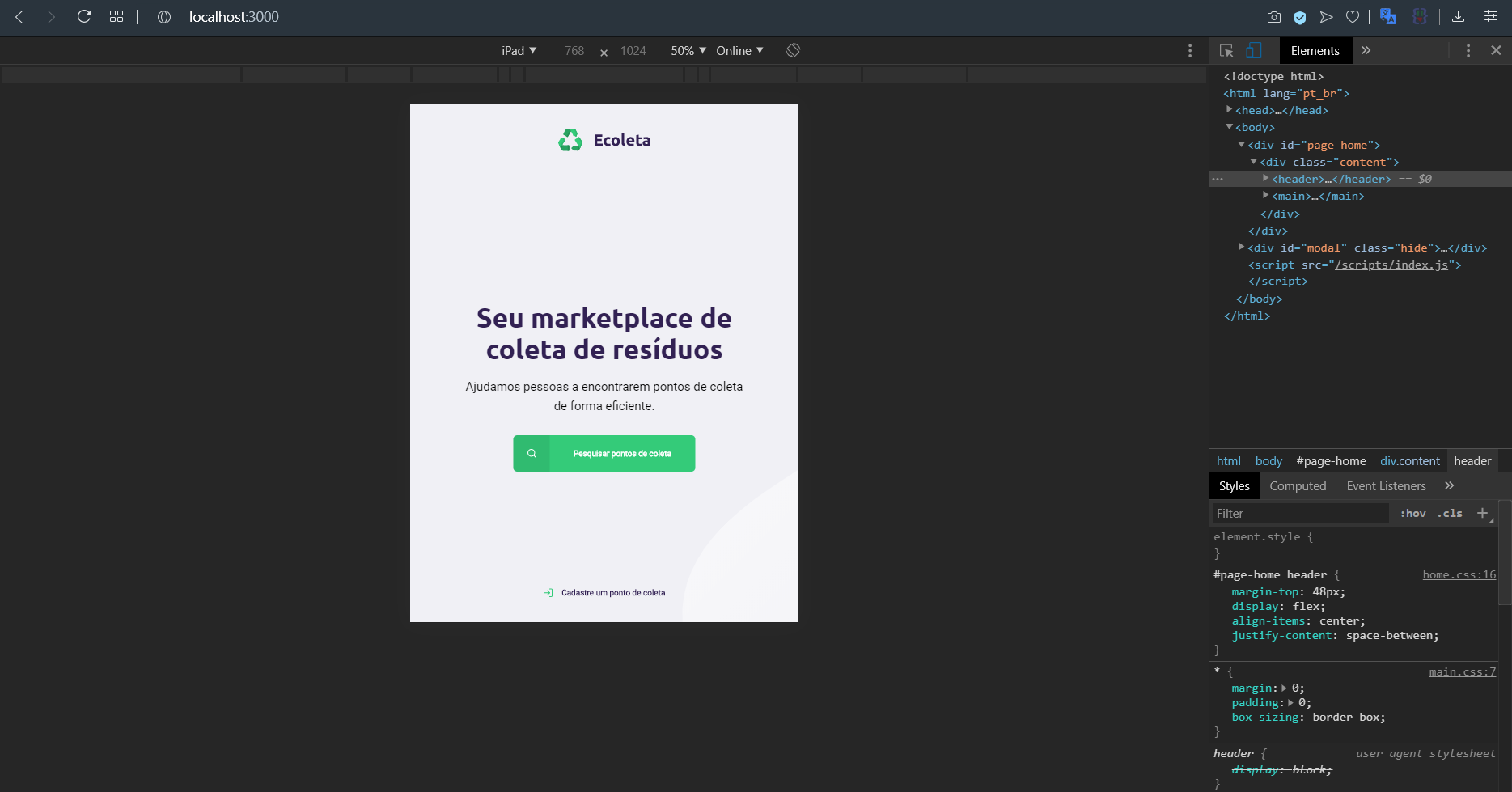Toggle the .cls class editor
This screenshot has height=792, width=1512.
click(x=1450, y=514)
